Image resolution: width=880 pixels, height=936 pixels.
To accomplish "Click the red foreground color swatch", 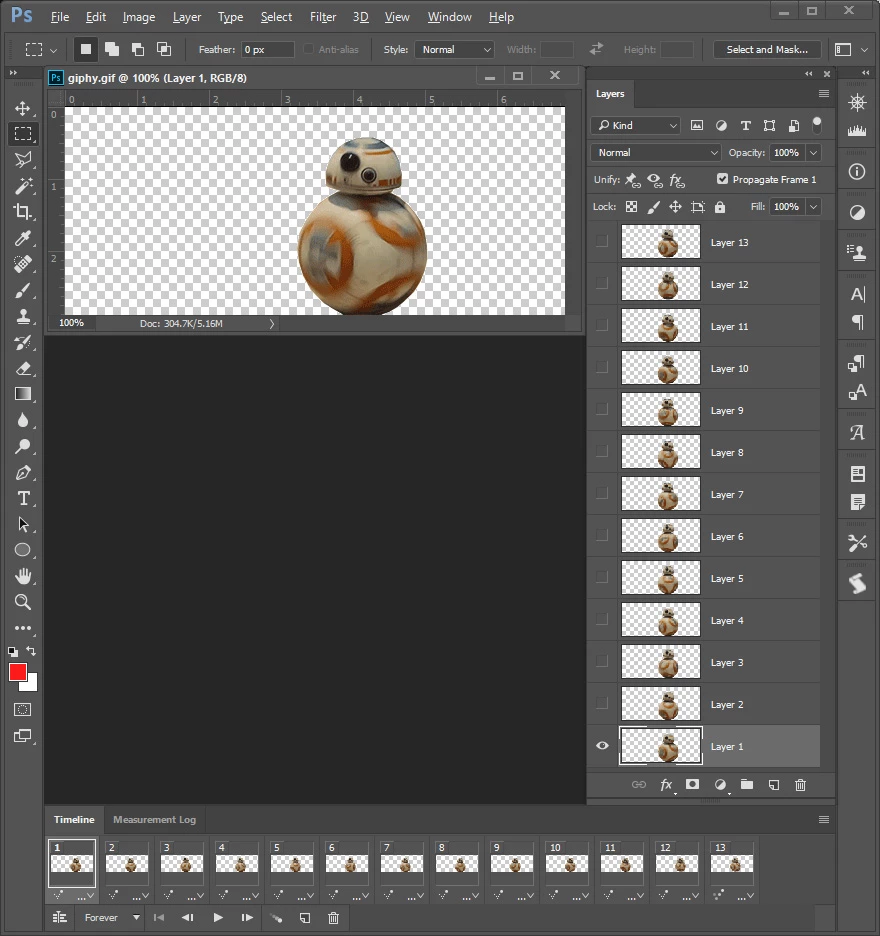I will [16, 671].
